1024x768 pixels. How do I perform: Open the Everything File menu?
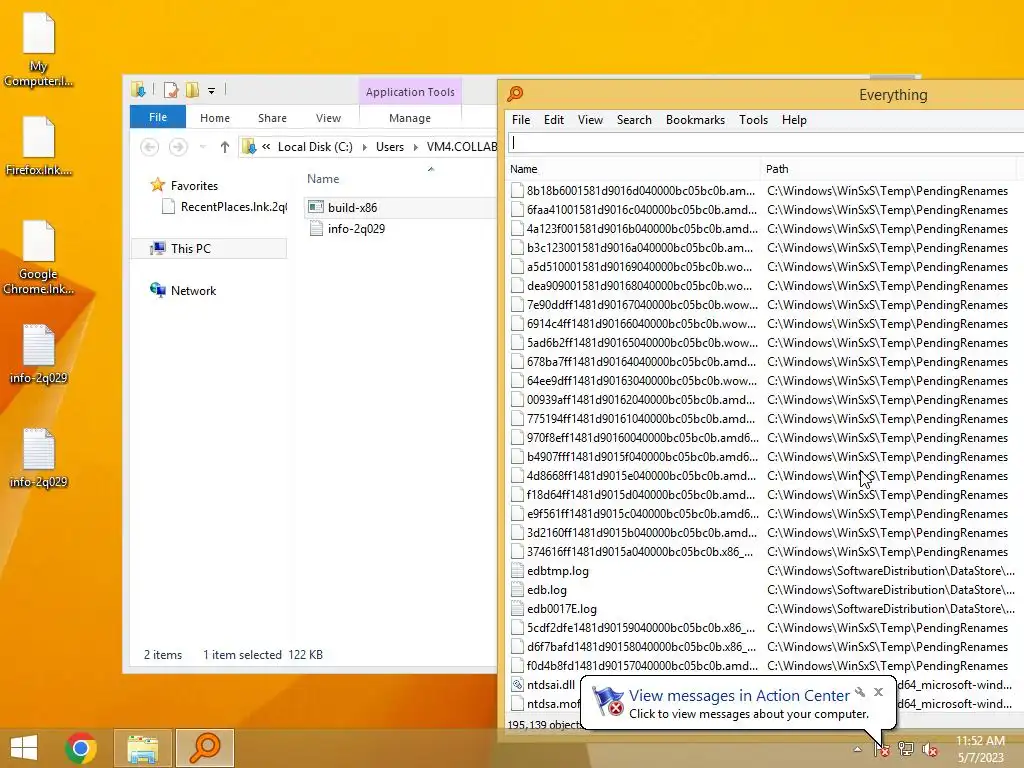(520, 120)
